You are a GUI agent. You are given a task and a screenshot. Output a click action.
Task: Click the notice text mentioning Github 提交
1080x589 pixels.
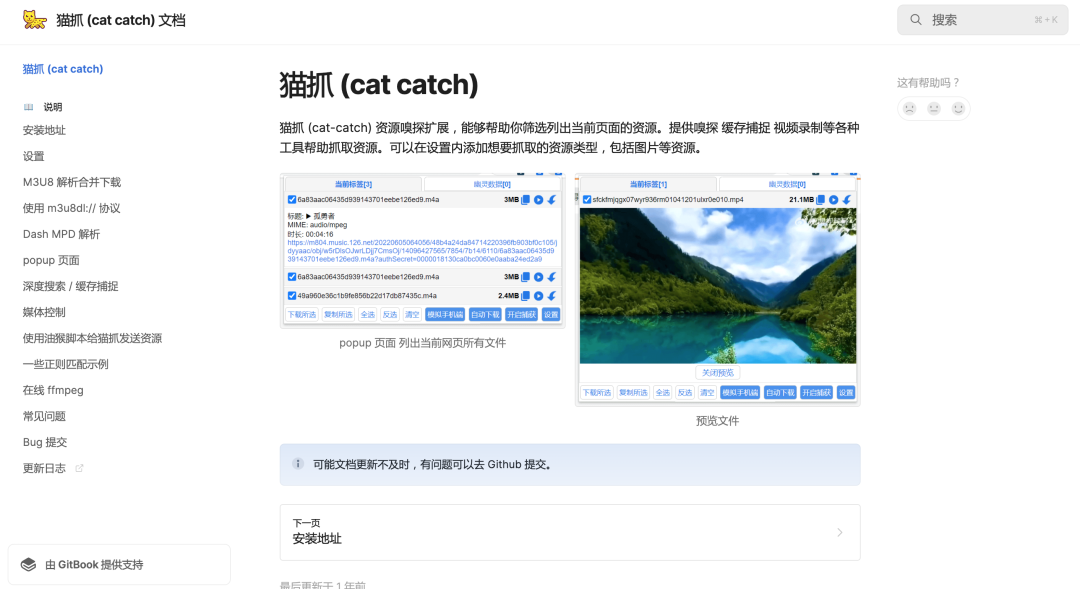point(434,464)
